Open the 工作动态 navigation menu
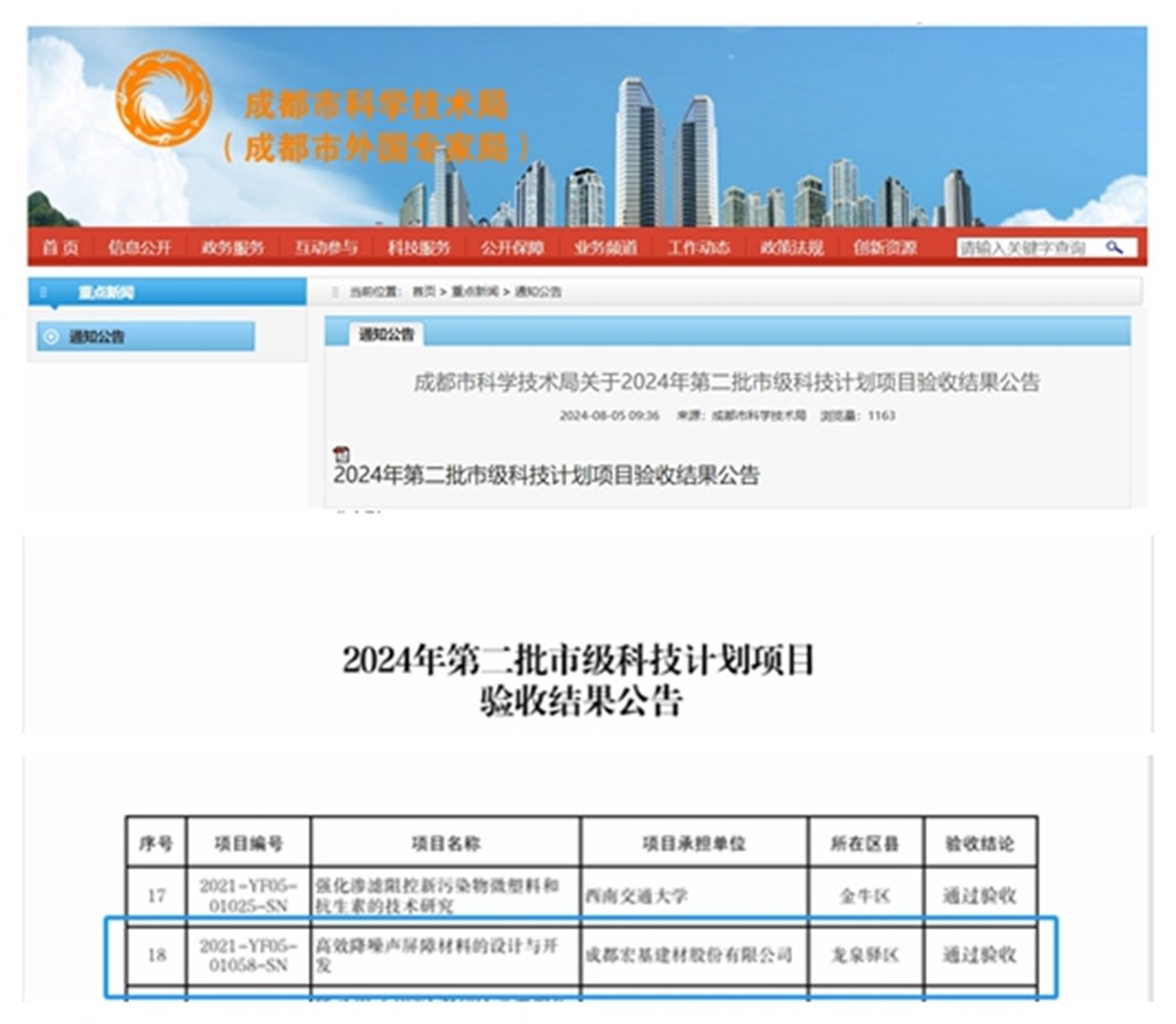Image resolution: width=1176 pixels, height=1024 pixels. coord(698,247)
